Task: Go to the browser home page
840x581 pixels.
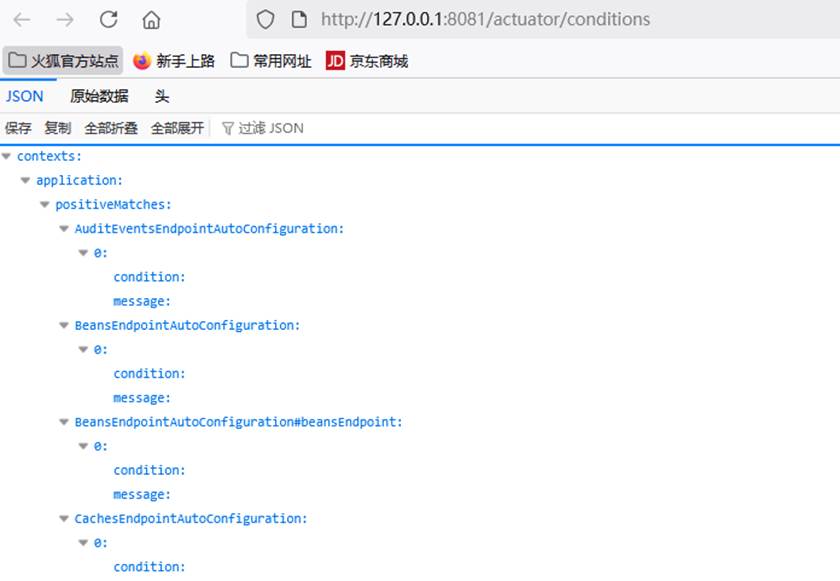Action: click(x=151, y=20)
